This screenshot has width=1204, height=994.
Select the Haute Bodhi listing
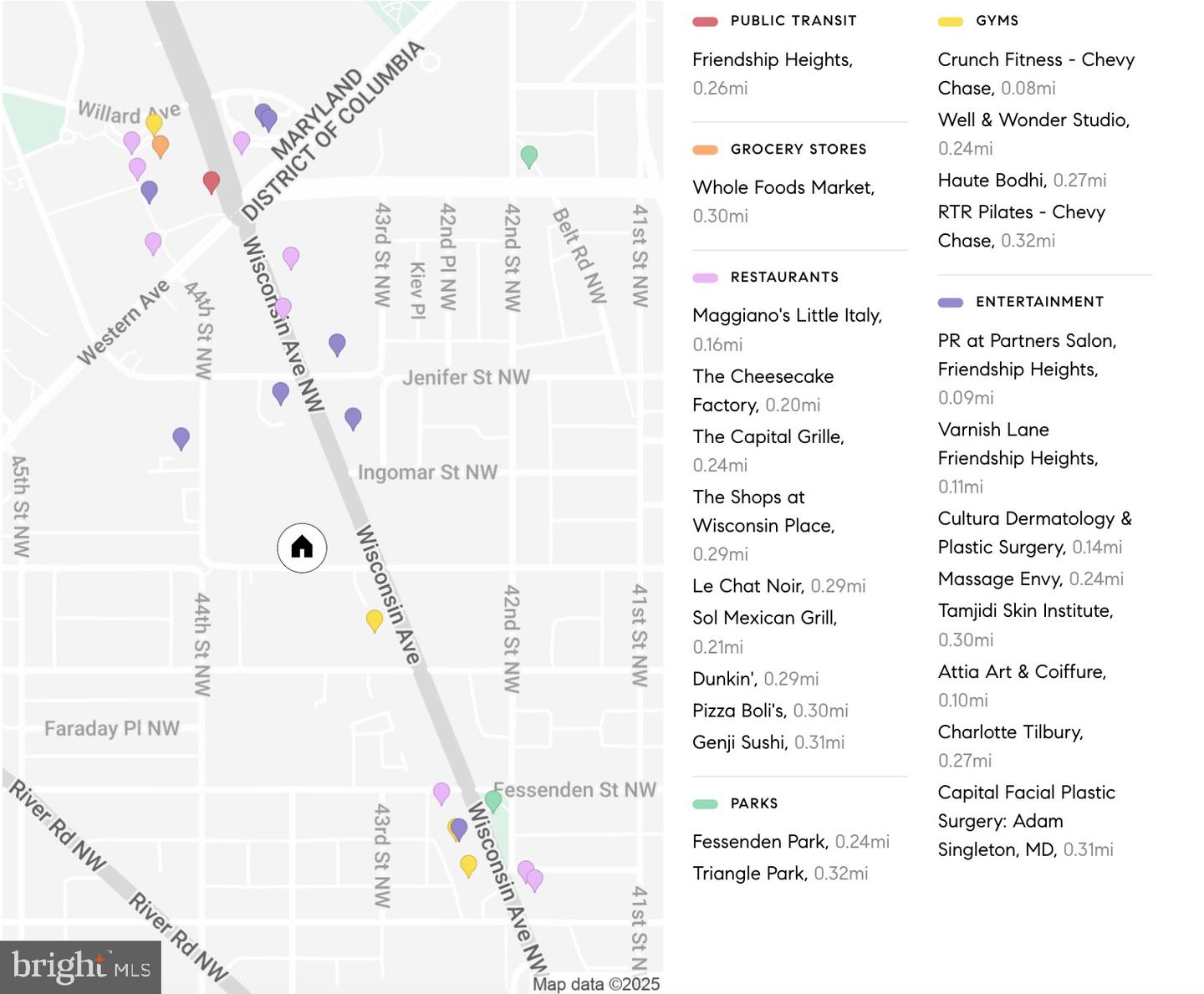[x=1022, y=181]
